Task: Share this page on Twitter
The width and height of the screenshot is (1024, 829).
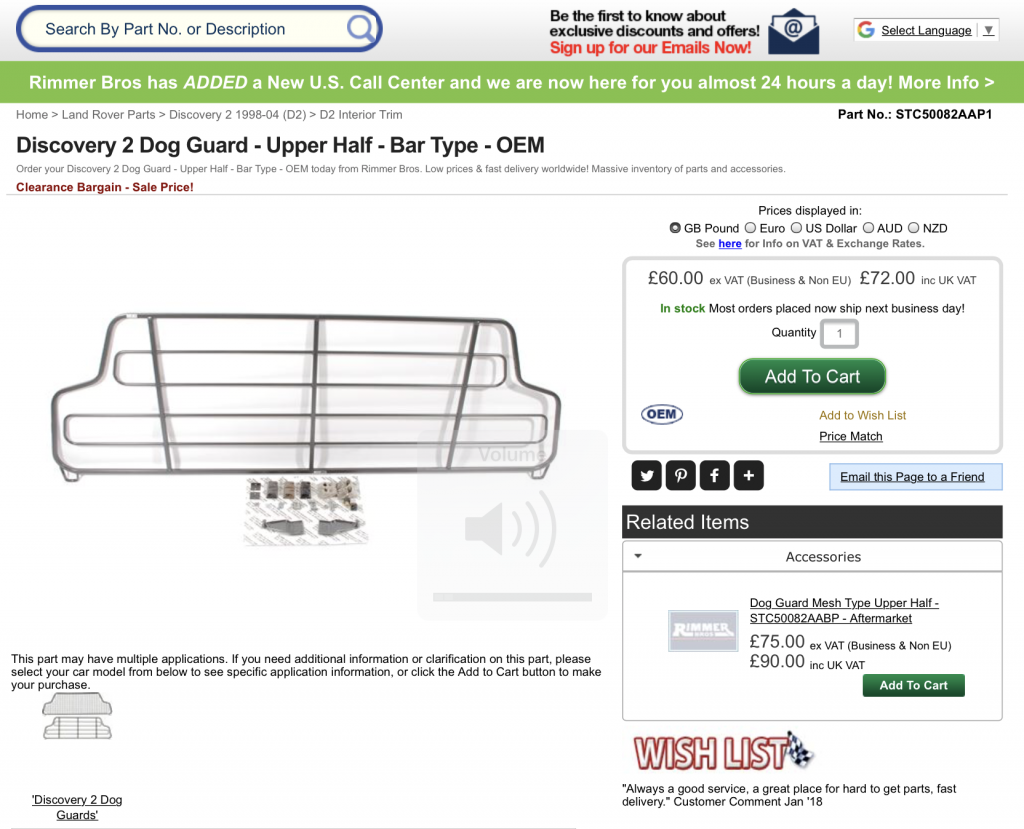Action: (647, 476)
